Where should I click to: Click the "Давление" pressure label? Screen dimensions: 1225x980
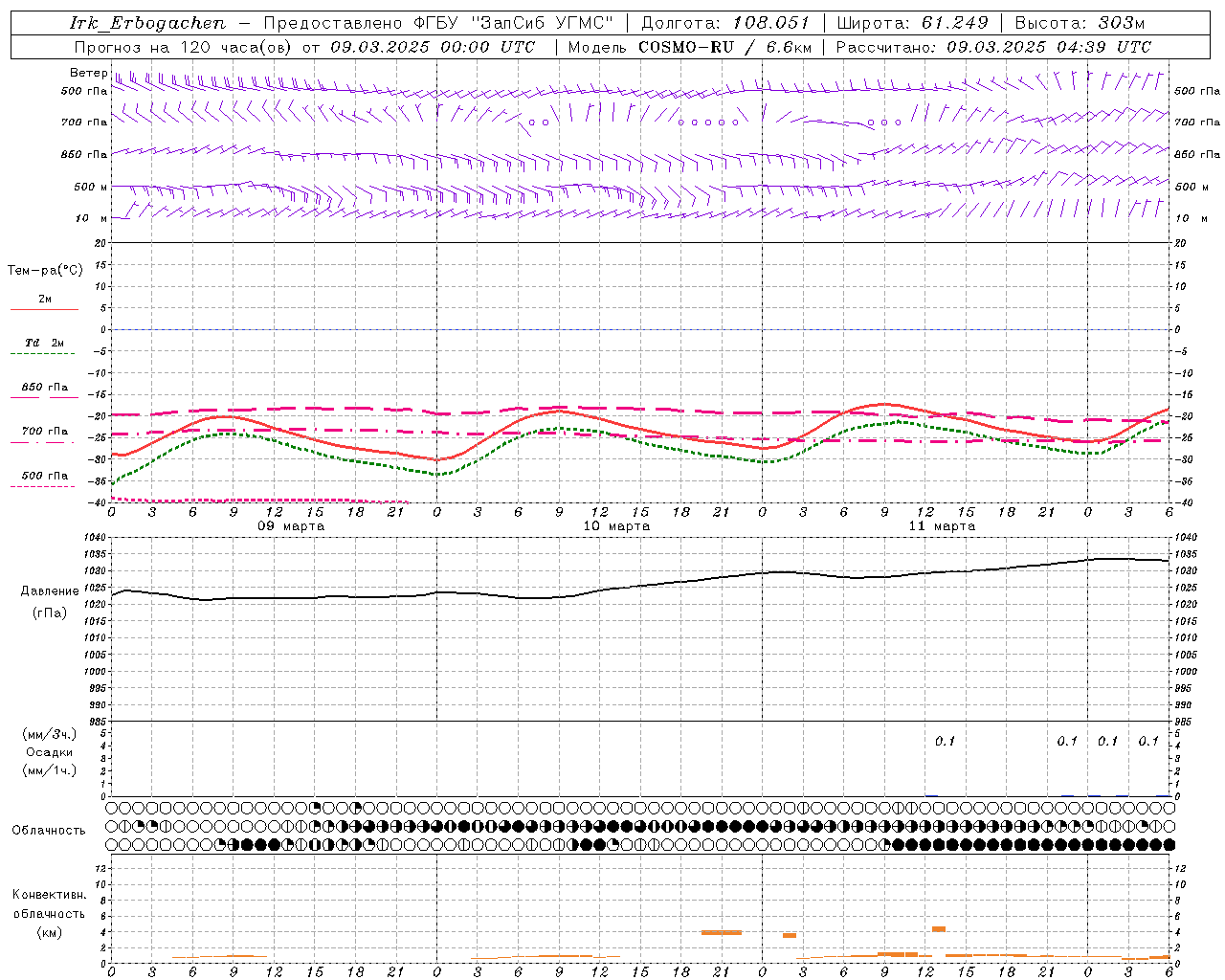[50, 591]
